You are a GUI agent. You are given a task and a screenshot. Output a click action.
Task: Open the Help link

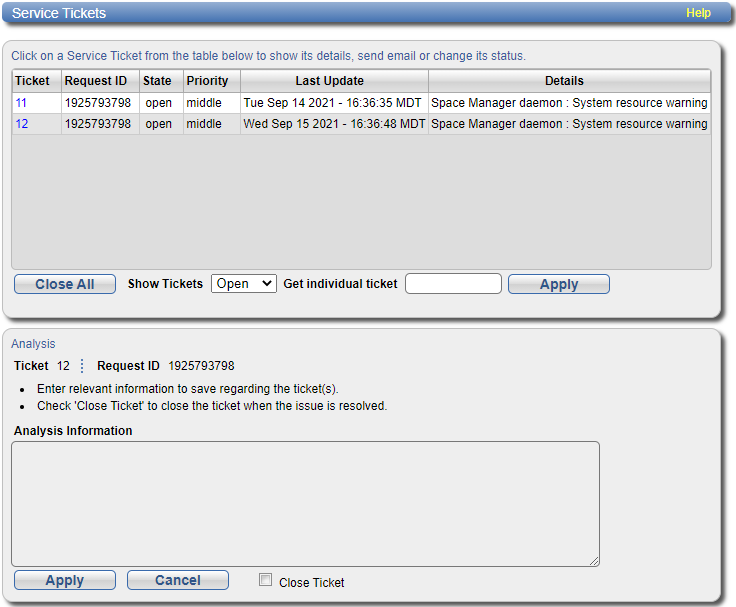[698, 13]
